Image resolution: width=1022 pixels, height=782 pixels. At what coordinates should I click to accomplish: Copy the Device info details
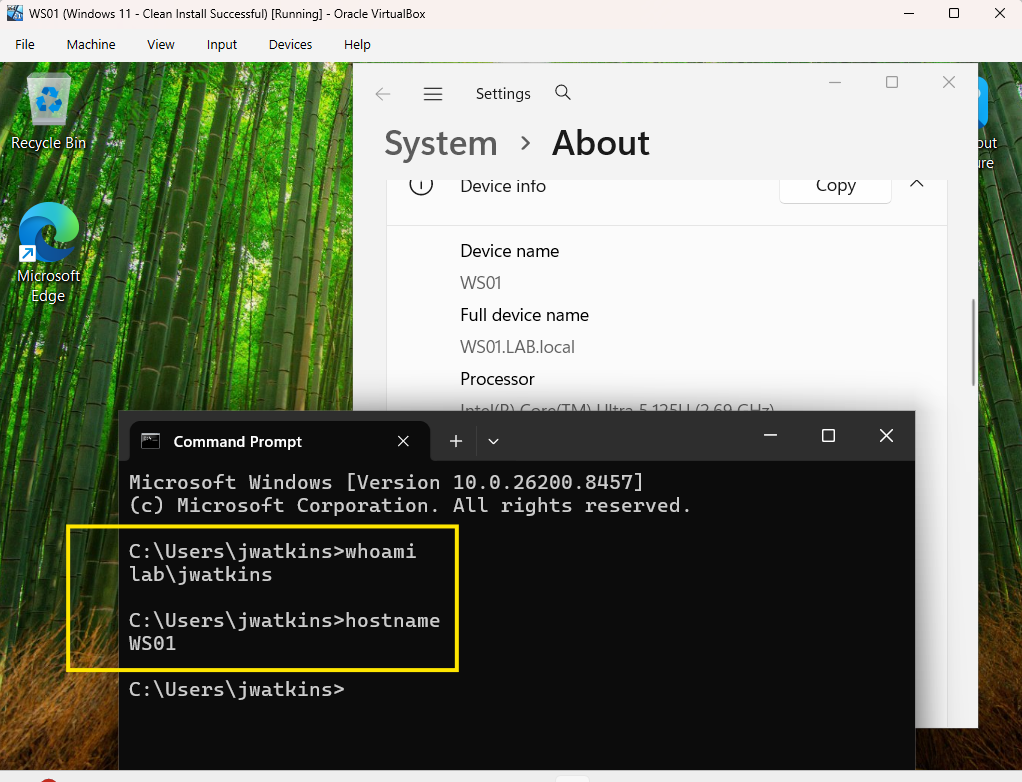pos(835,188)
